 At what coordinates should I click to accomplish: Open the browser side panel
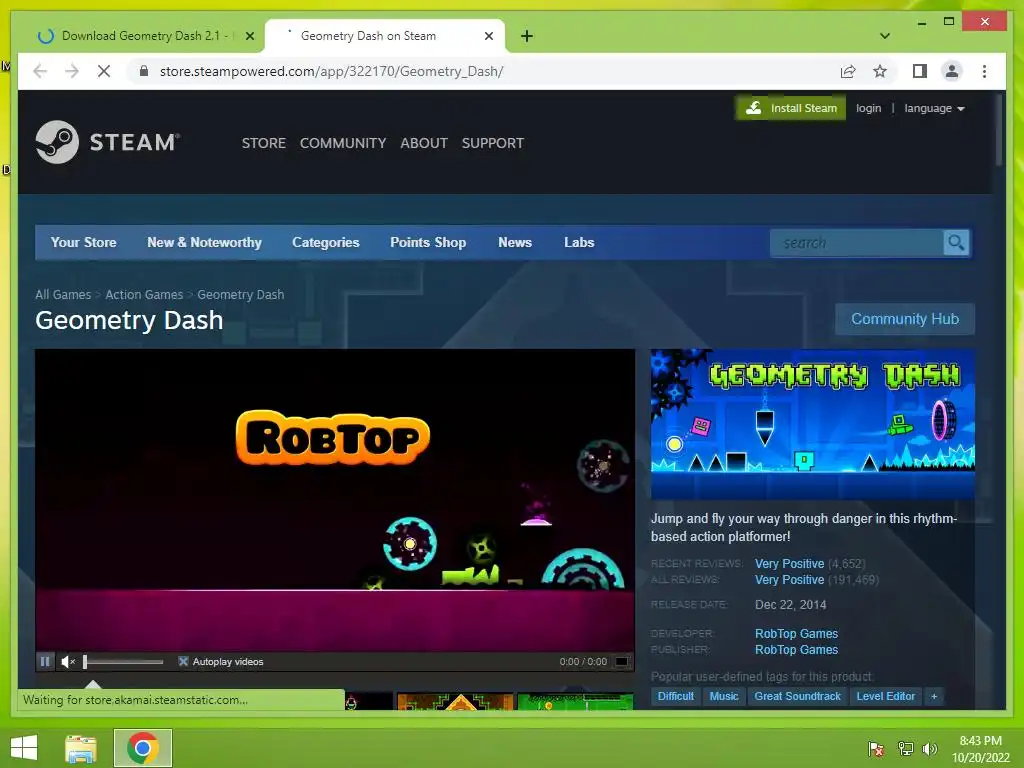pos(920,71)
